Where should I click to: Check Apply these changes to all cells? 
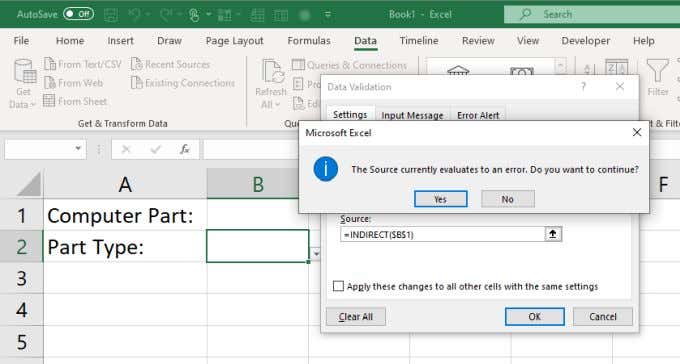[x=338, y=286]
